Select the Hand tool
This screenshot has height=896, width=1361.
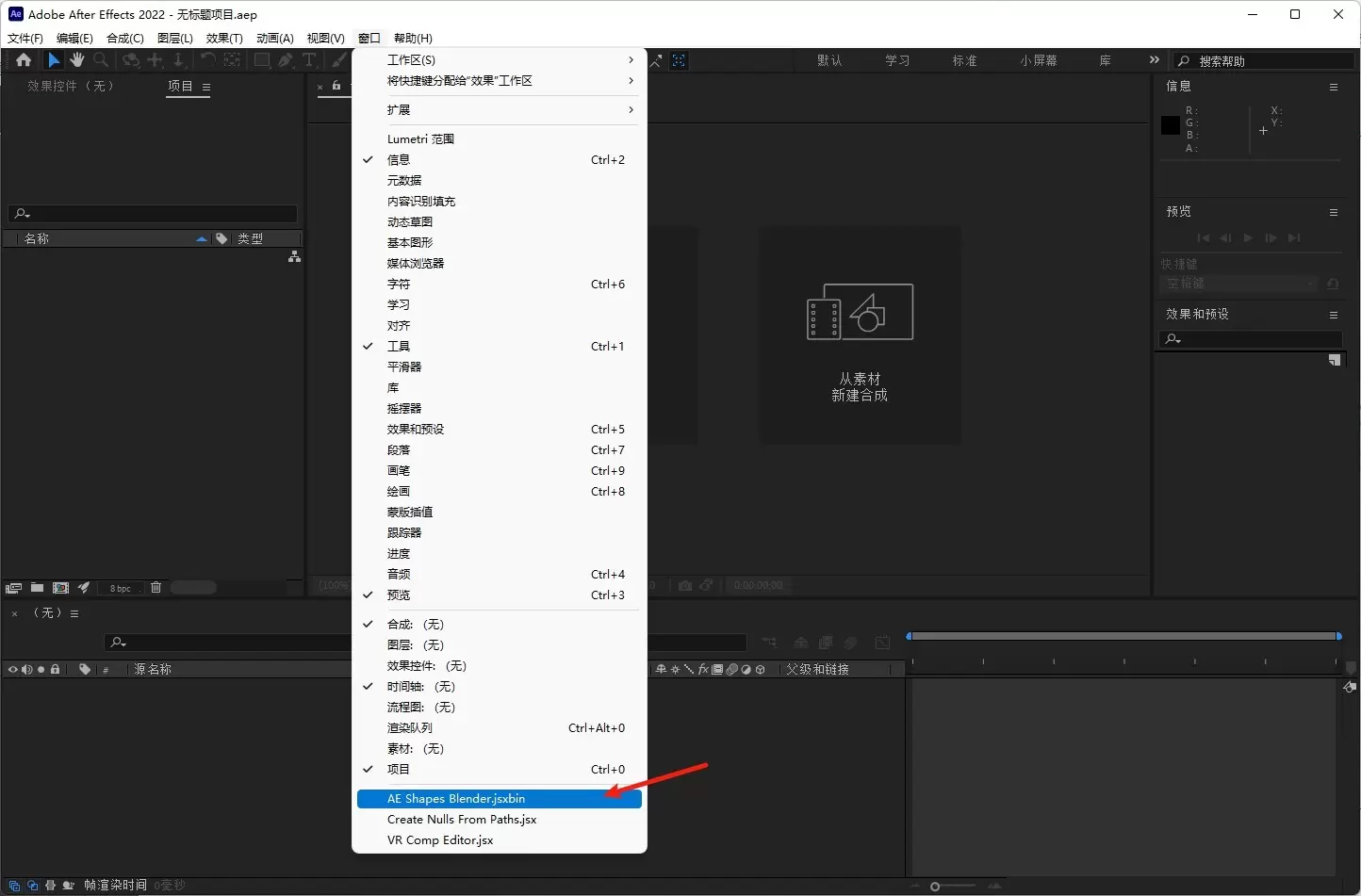pos(77,60)
